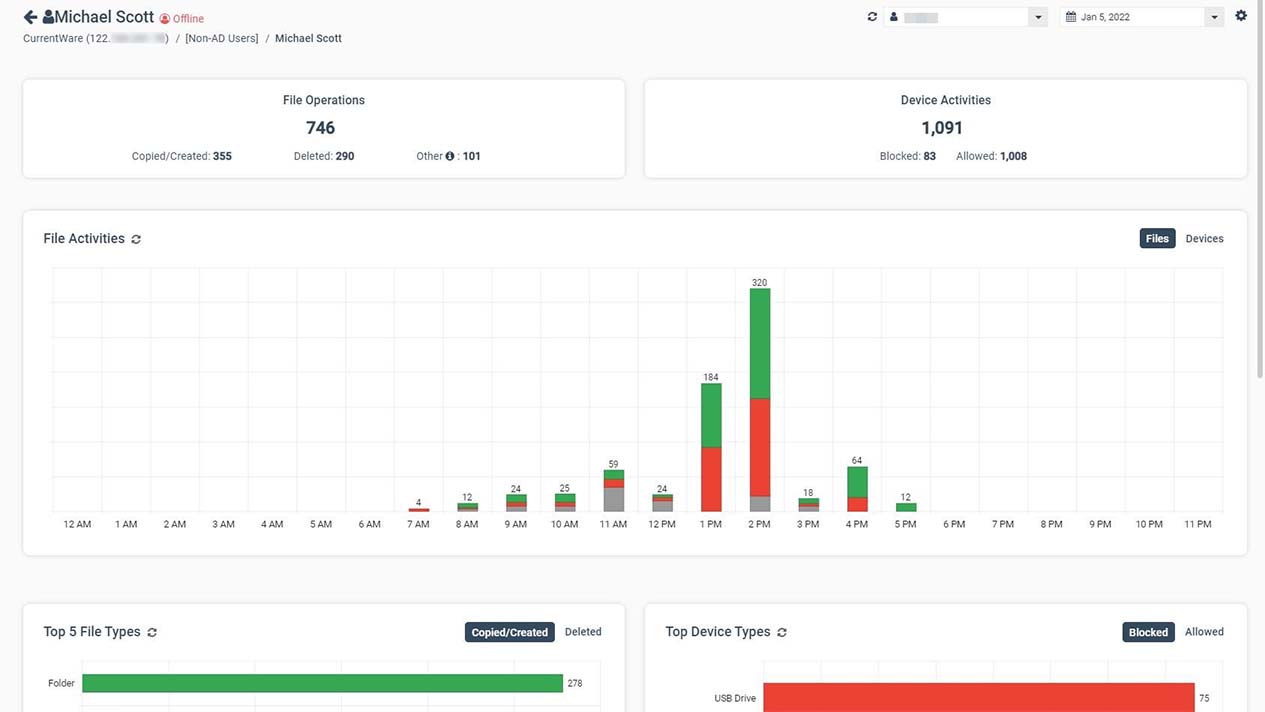Open the date dropdown arrow for Jan 5, 2022

pos(1214,17)
